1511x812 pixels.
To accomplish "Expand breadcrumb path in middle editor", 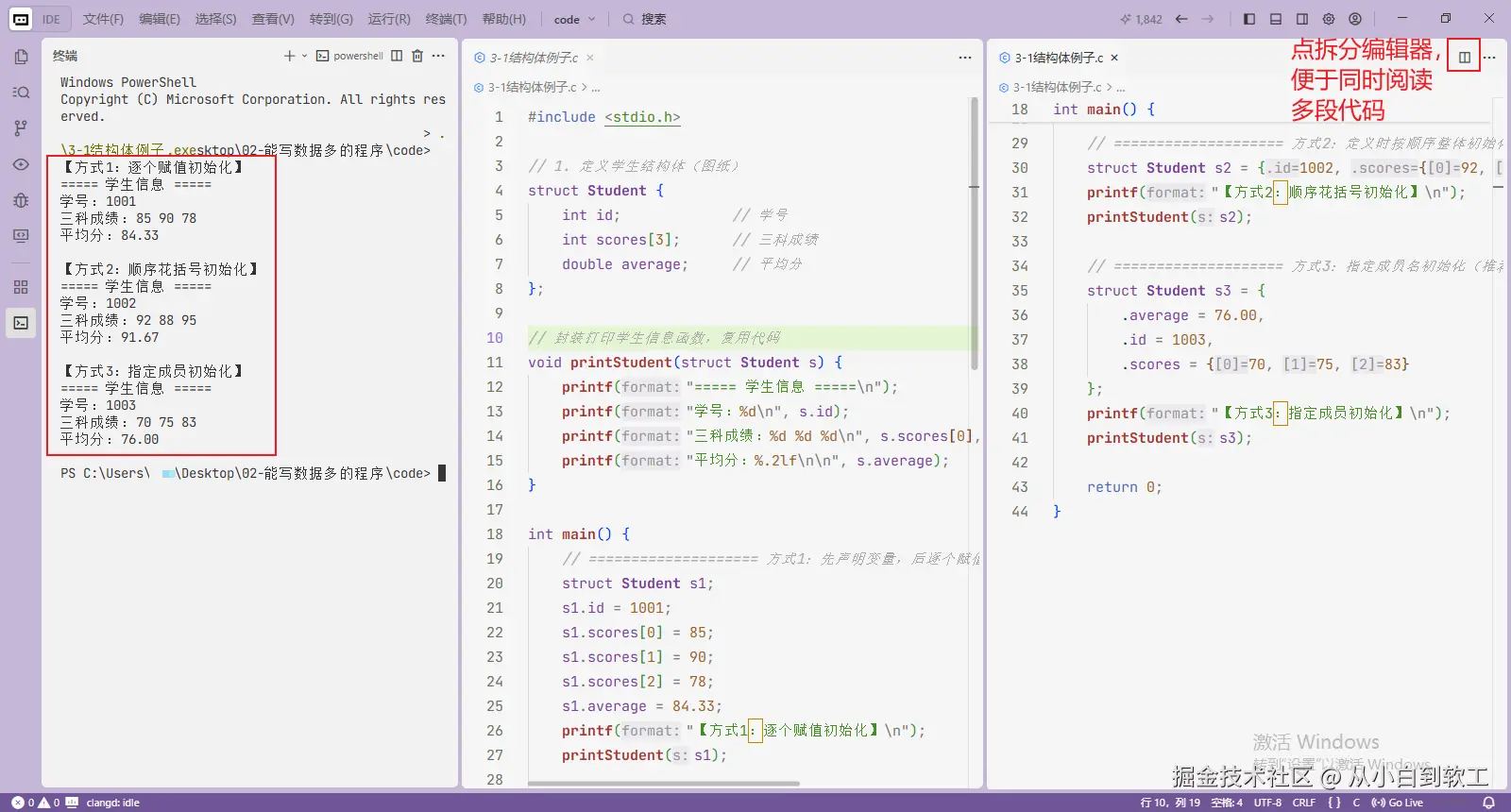I will 596,87.
